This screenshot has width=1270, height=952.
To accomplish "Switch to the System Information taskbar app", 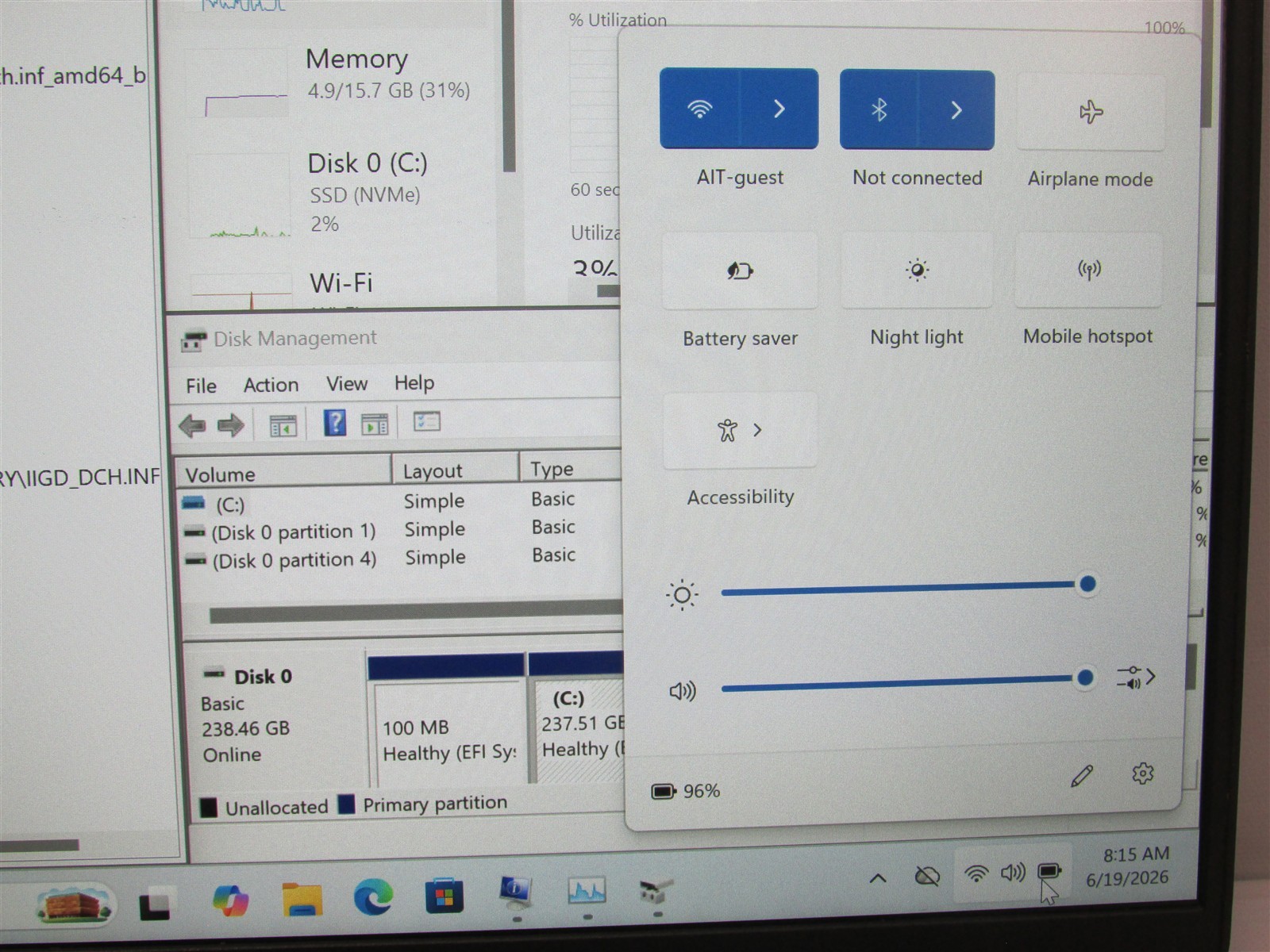I will 516,893.
